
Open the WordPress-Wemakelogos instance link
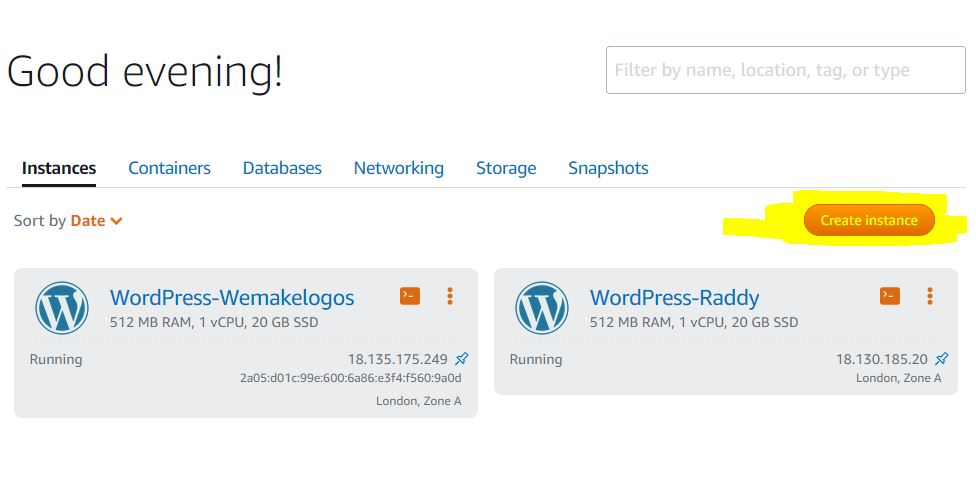(232, 297)
